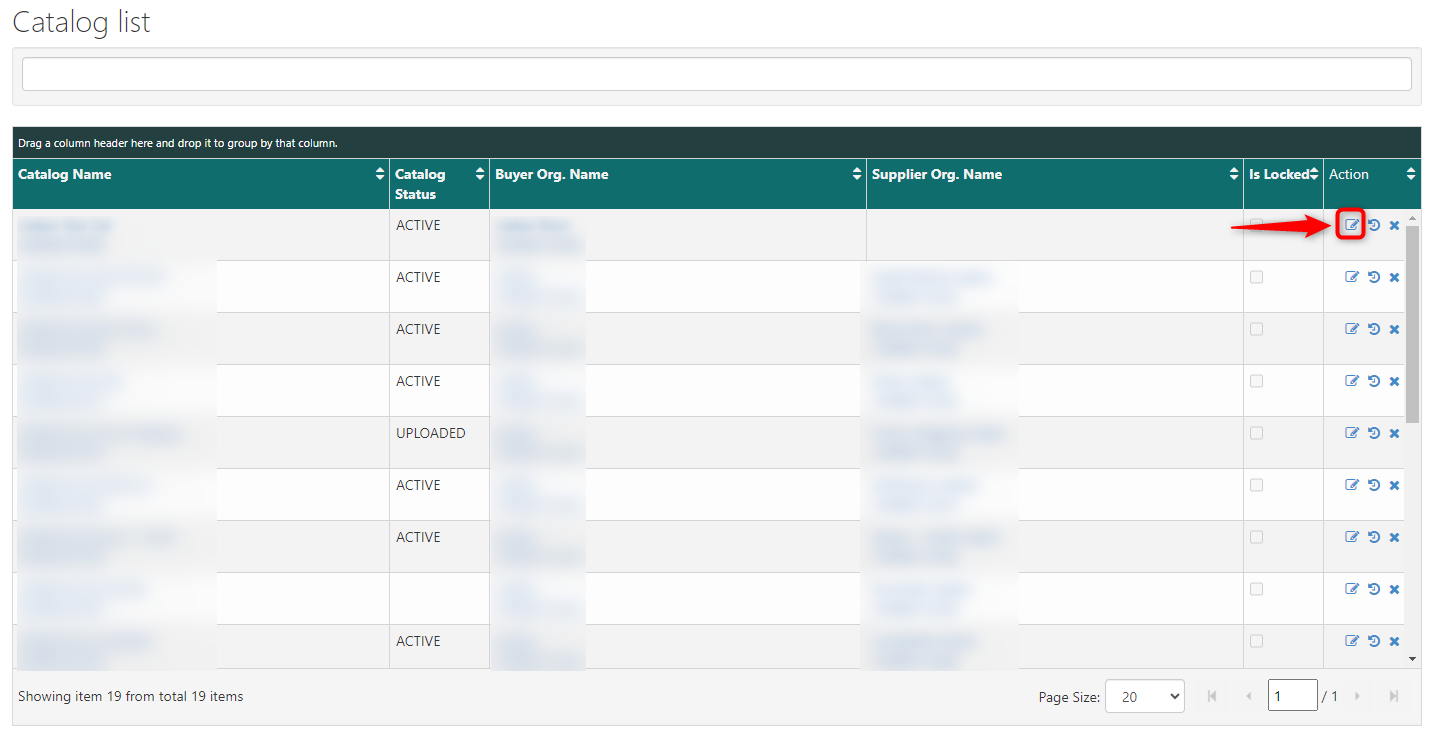Check Is Locked for the UPLOADED catalog
This screenshot has width=1434, height=735.
1256,433
